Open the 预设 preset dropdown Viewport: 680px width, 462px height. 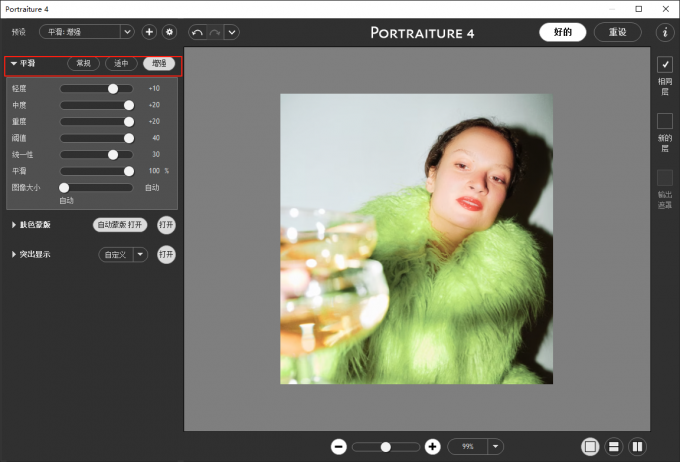coord(86,32)
